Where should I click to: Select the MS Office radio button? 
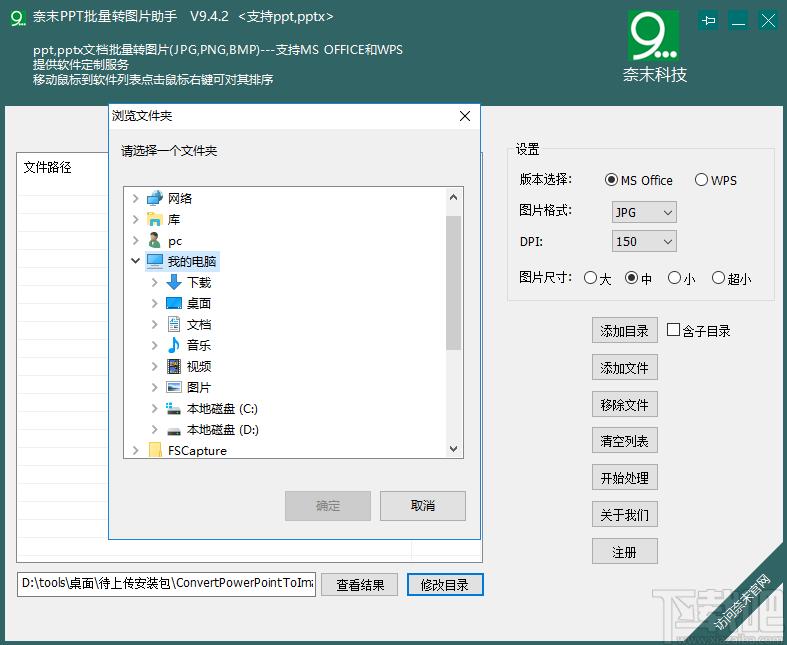[x=611, y=180]
